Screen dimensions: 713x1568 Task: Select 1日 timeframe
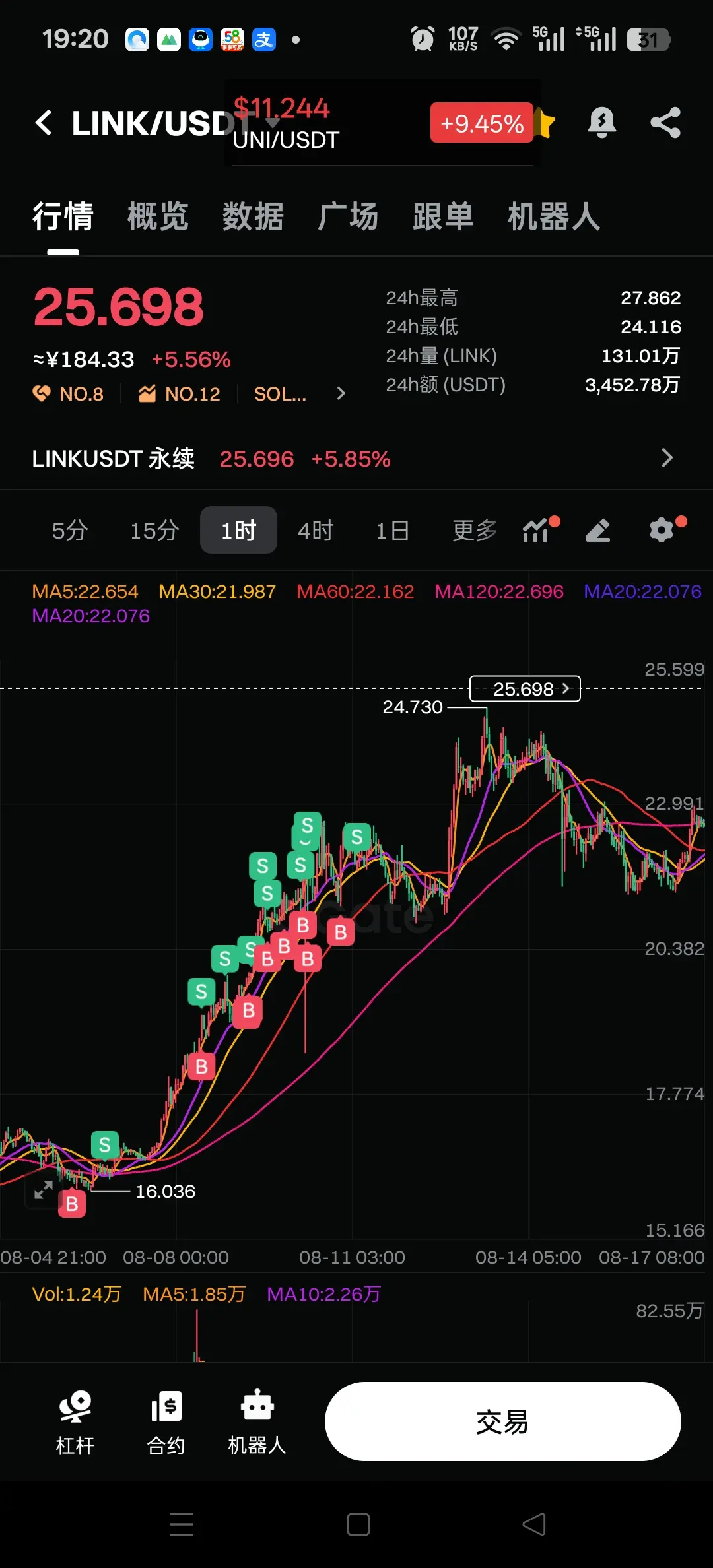[x=393, y=530]
